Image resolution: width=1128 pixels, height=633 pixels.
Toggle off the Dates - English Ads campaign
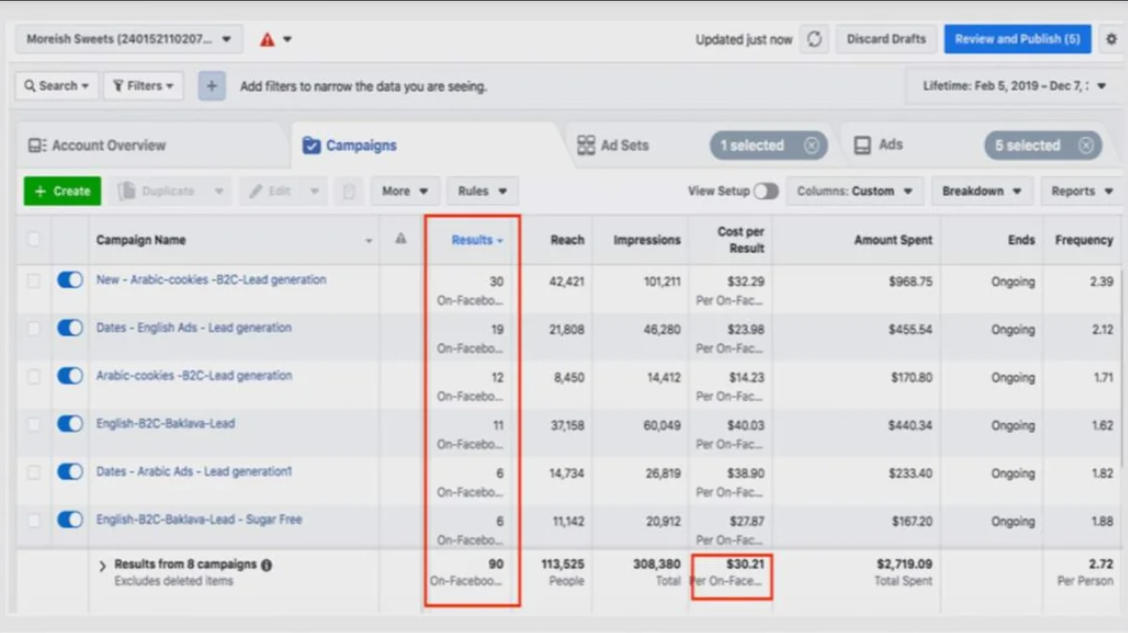70,328
